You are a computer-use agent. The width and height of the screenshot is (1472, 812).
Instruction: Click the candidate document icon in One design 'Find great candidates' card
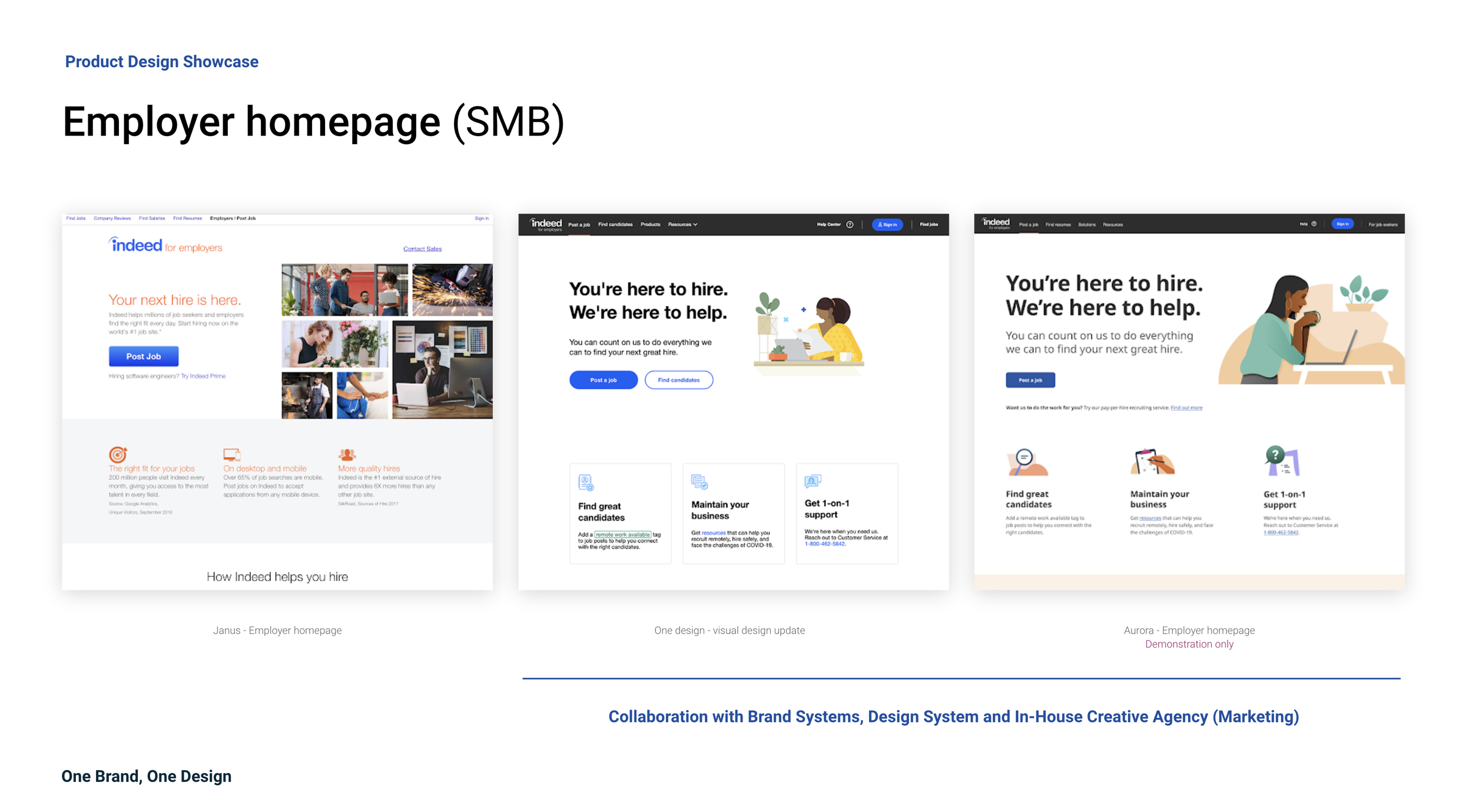pyautogui.click(x=586, y=483)
